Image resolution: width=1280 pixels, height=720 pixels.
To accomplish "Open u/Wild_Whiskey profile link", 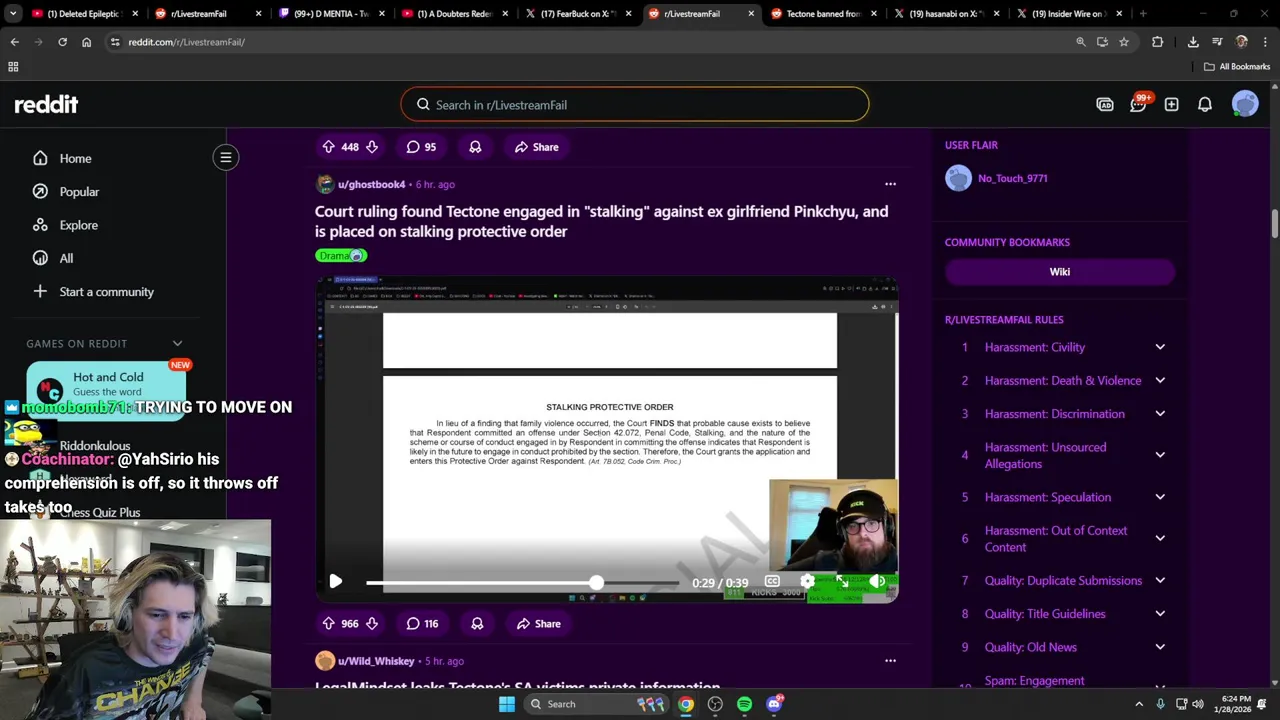I will (x=376, y=661).
